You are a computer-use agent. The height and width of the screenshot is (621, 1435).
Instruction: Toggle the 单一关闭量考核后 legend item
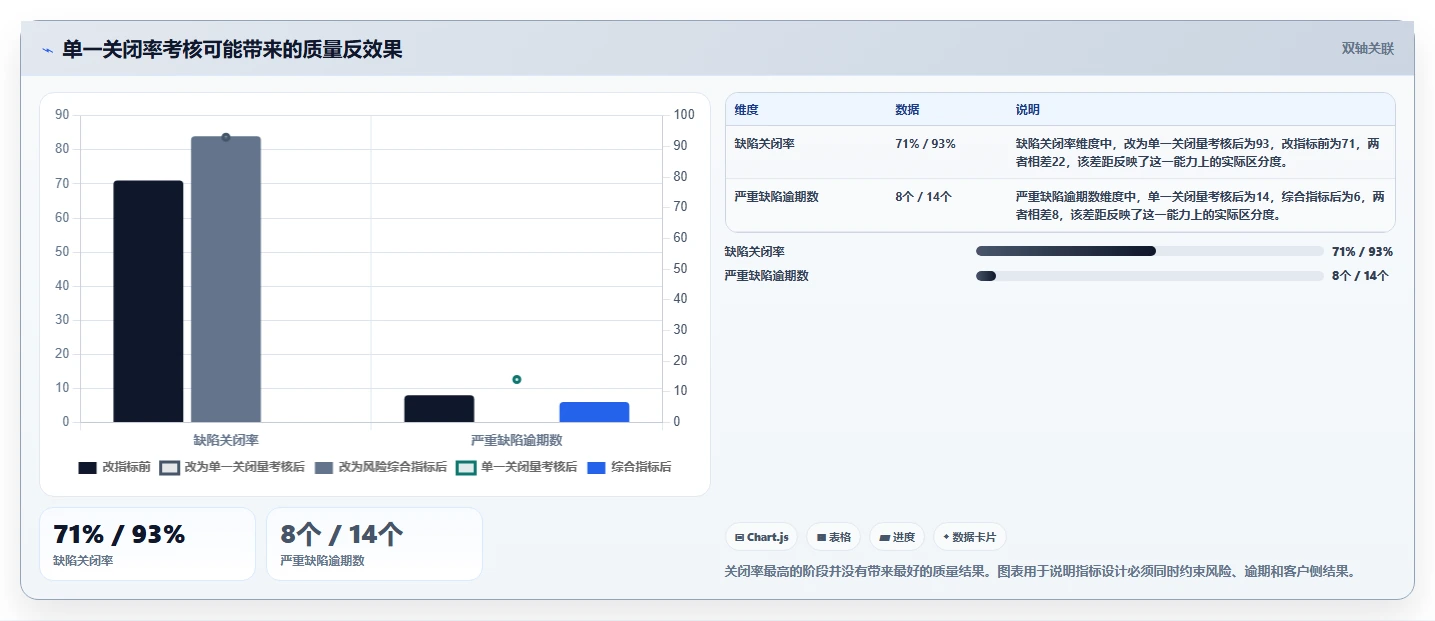(x=517, y=467)
